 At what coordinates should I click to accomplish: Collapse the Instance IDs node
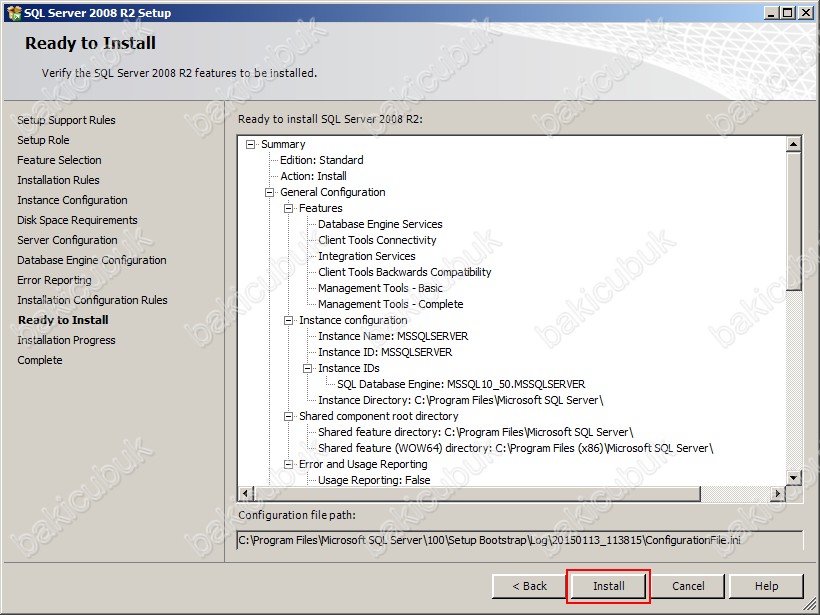click(308, 368)
